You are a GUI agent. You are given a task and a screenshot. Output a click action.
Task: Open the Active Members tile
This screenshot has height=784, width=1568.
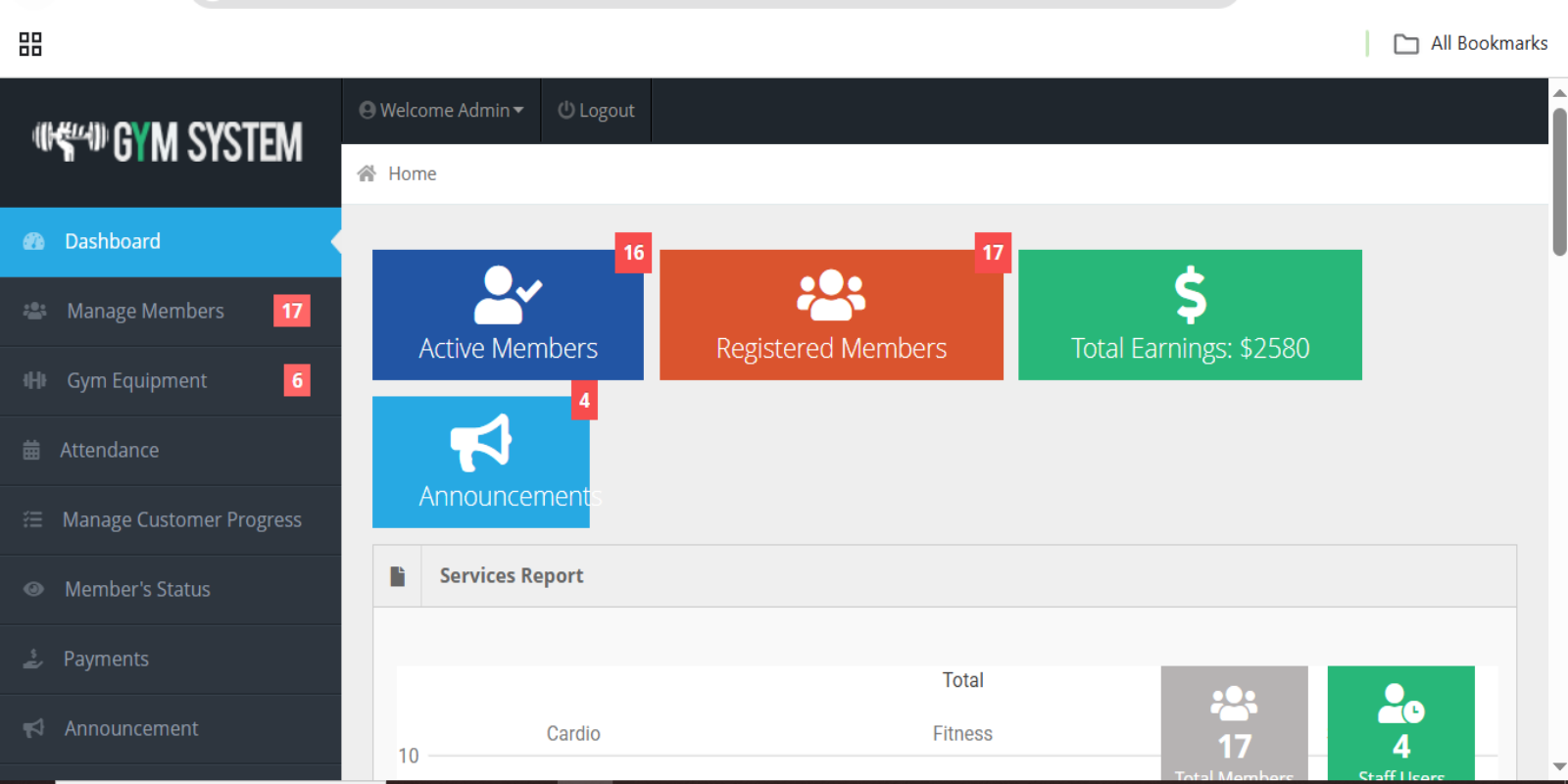(508, 315)
